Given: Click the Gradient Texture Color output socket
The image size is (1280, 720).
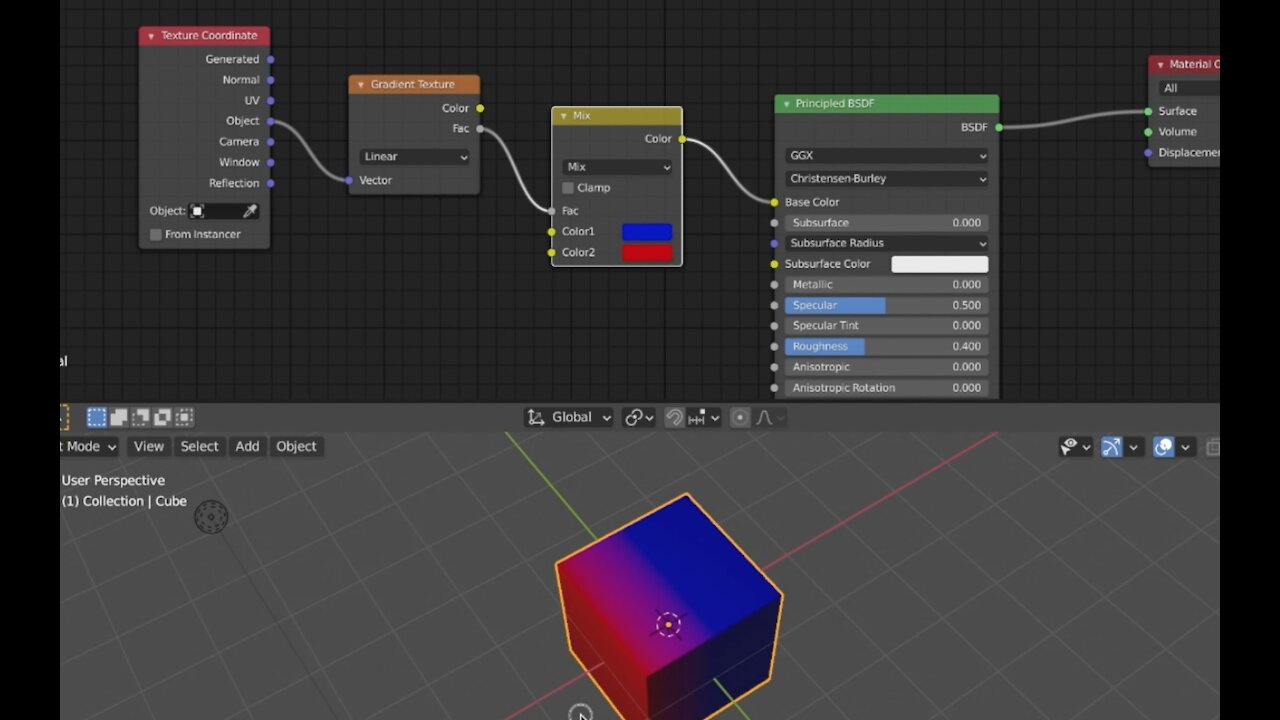Looking at the screenshot, I should [480, 108].
